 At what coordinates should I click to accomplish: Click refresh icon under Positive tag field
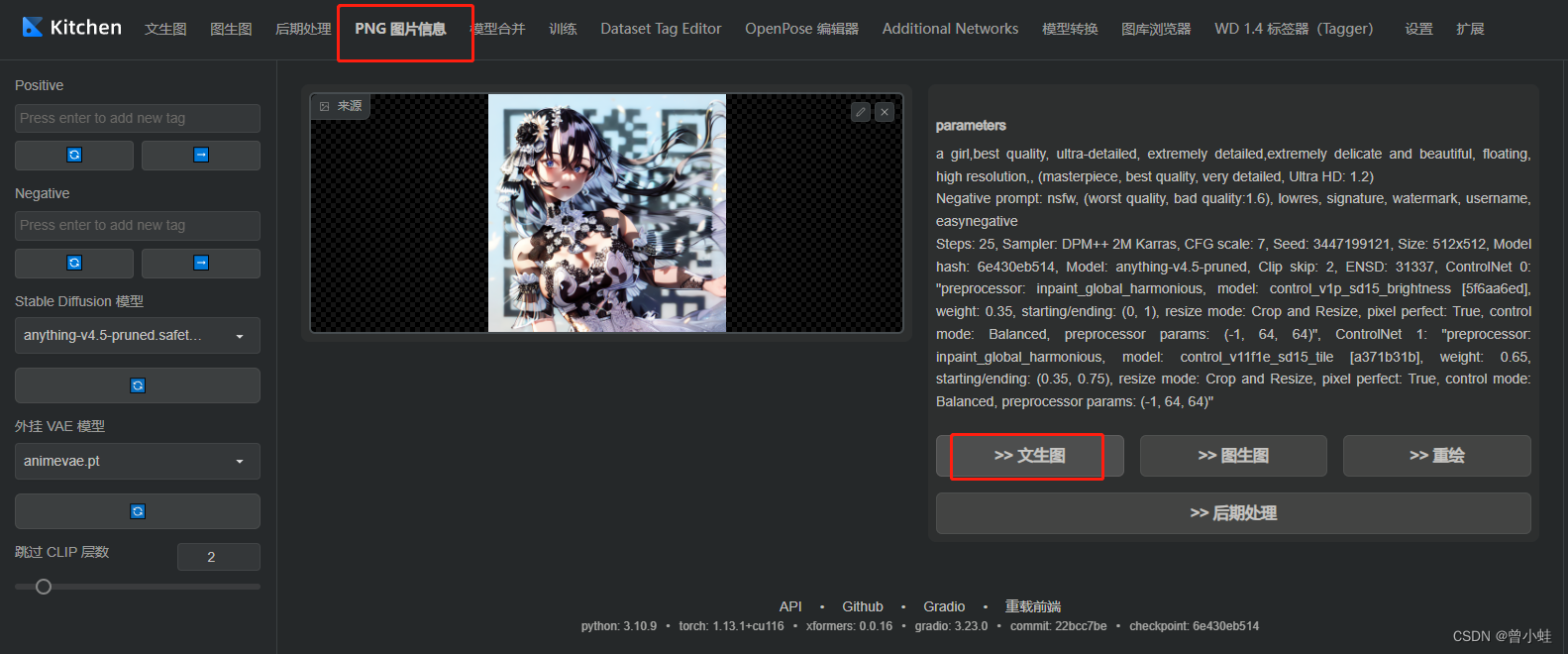74,156
